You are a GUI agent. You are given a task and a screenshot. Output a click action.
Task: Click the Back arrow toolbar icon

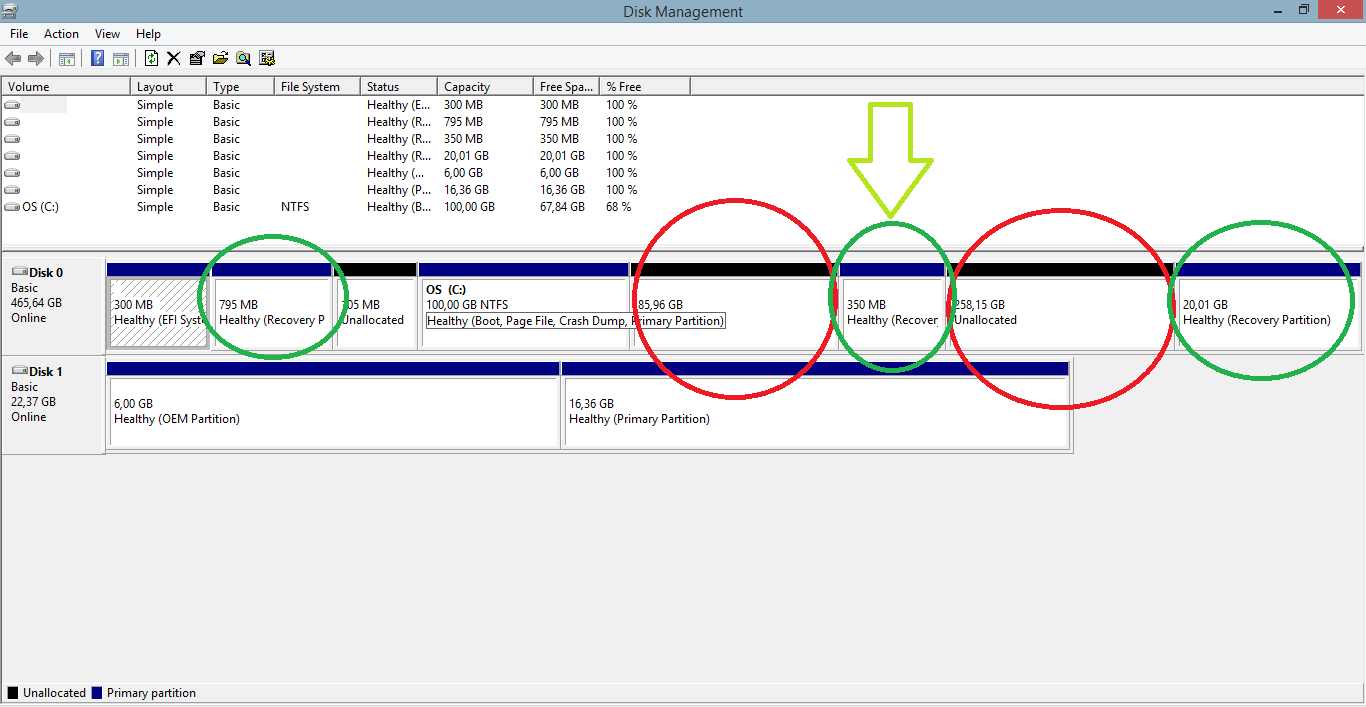point(13,59)
